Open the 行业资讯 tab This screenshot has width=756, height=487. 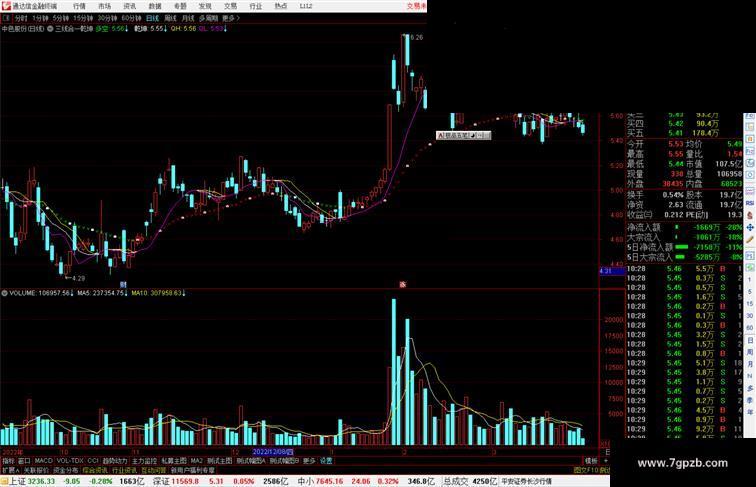click(124, 470)
